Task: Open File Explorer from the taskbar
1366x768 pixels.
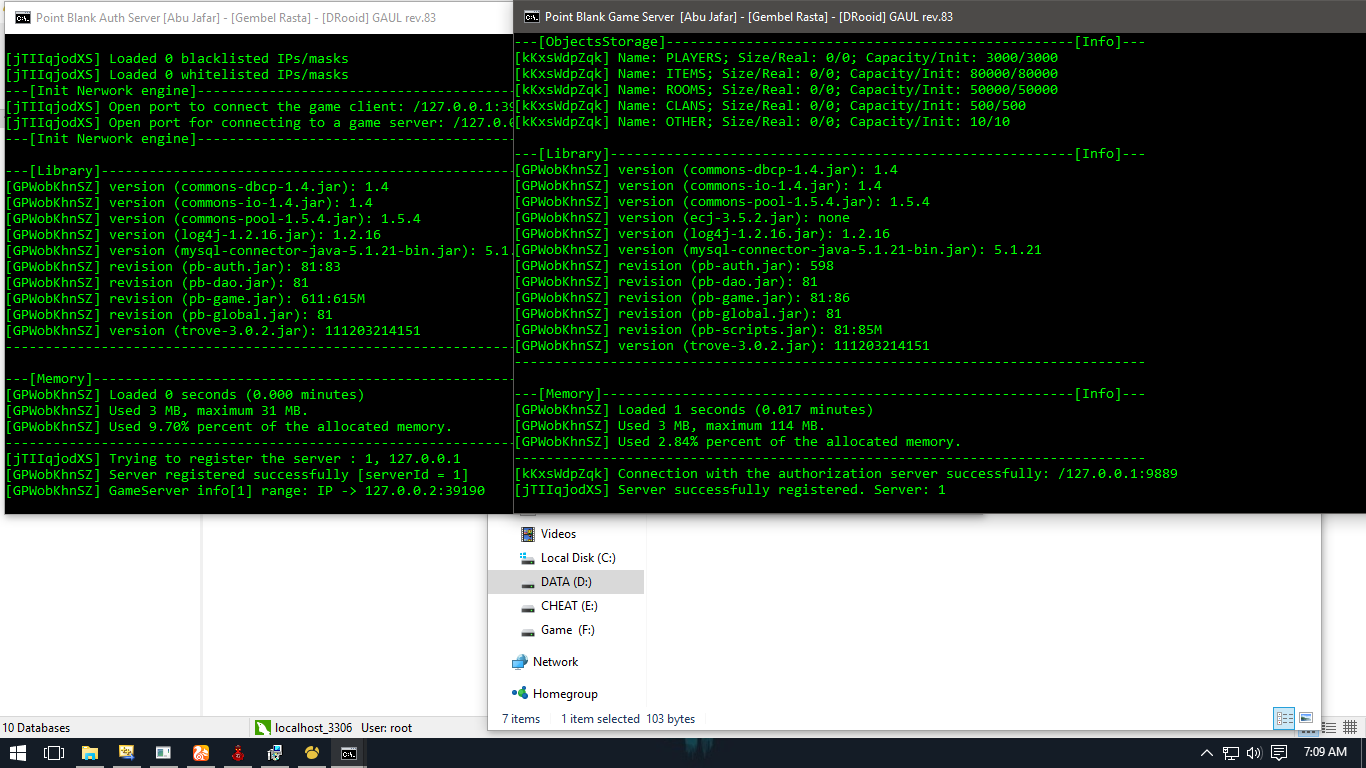Action: click(x=90, y=752)
